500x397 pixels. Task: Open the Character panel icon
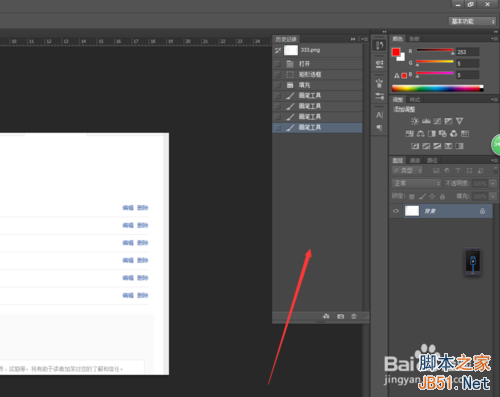tap(379, 115)
